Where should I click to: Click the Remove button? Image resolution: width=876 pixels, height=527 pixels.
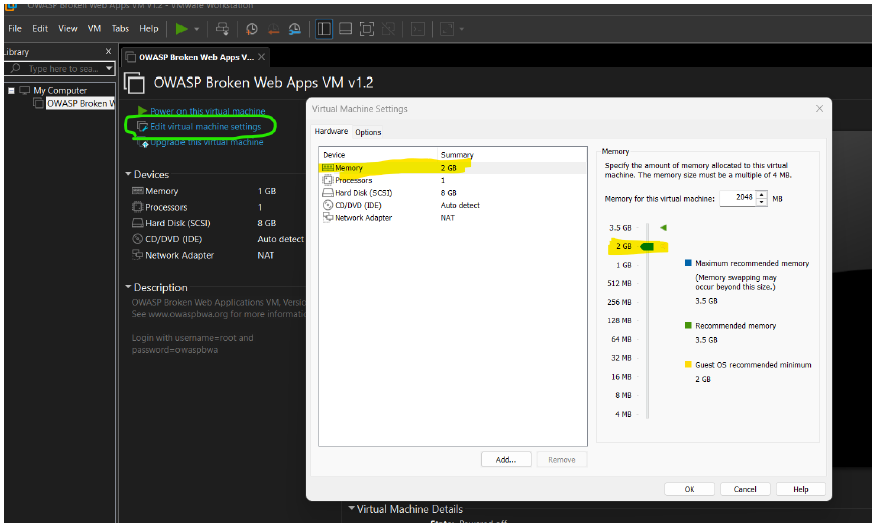(561, 459)
